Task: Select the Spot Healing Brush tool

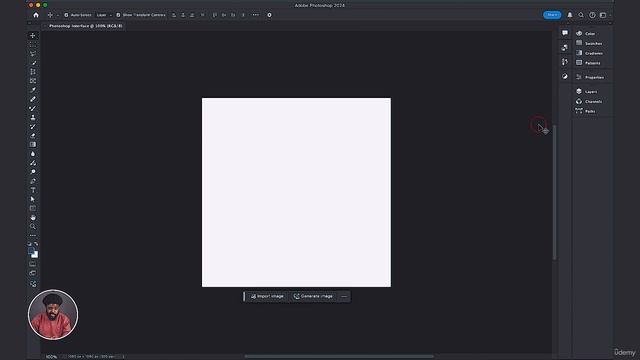Action: point(33,99)
